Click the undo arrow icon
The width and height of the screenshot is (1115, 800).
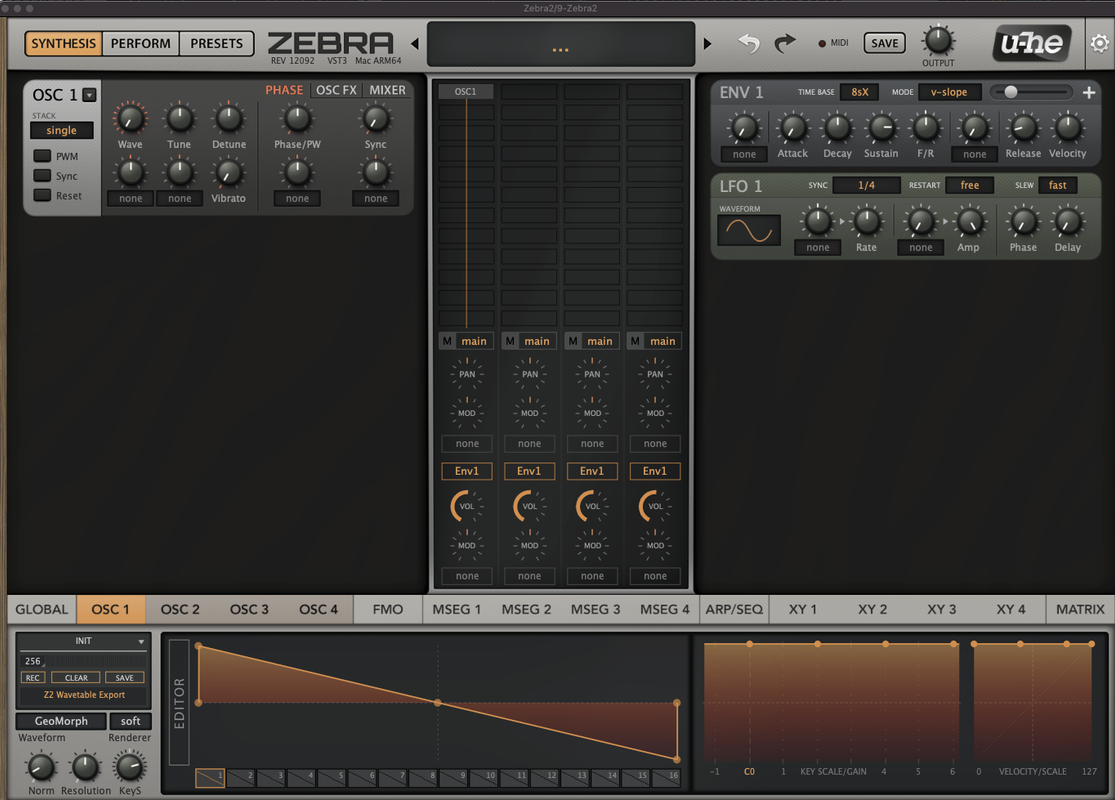tap(749, 43)
